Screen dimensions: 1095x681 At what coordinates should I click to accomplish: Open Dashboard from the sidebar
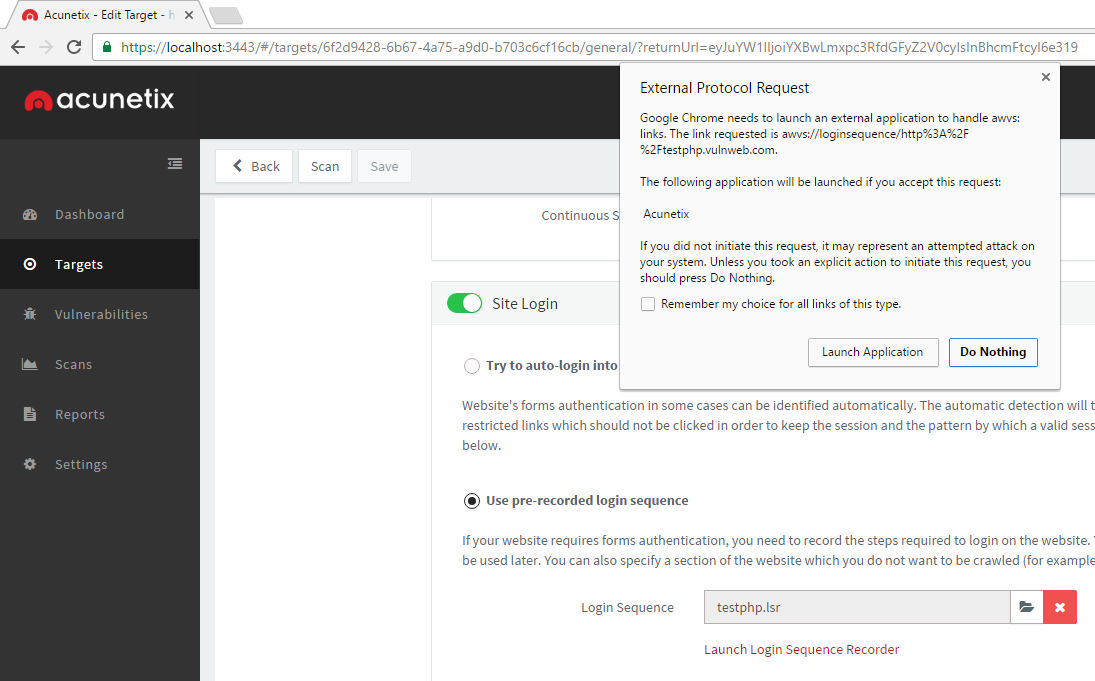click(100, 214)
